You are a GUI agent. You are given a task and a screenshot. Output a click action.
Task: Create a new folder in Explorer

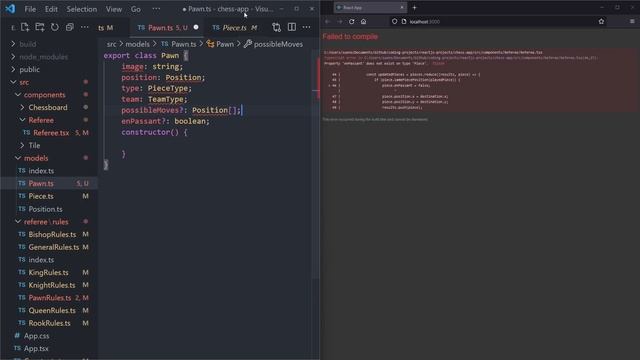coord(40,27)
